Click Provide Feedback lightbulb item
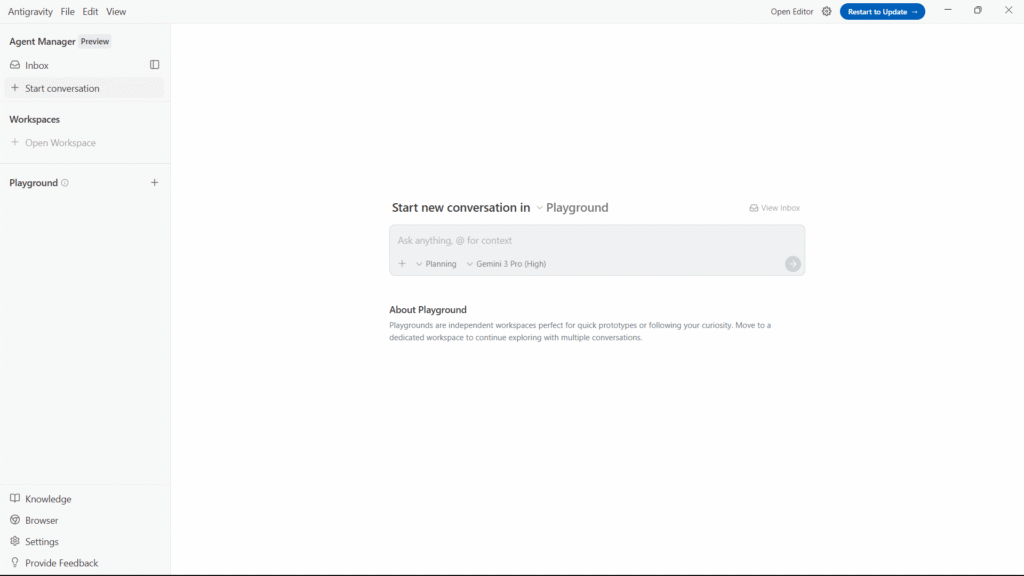 [61, 563]
